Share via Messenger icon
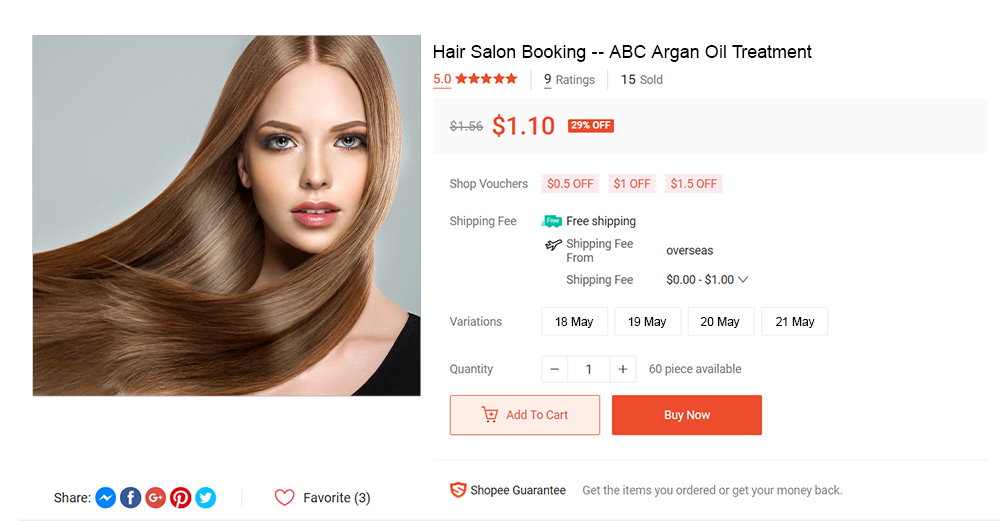Image resolution: width=1000 pixels, height=521 pixels. (106, 497)
